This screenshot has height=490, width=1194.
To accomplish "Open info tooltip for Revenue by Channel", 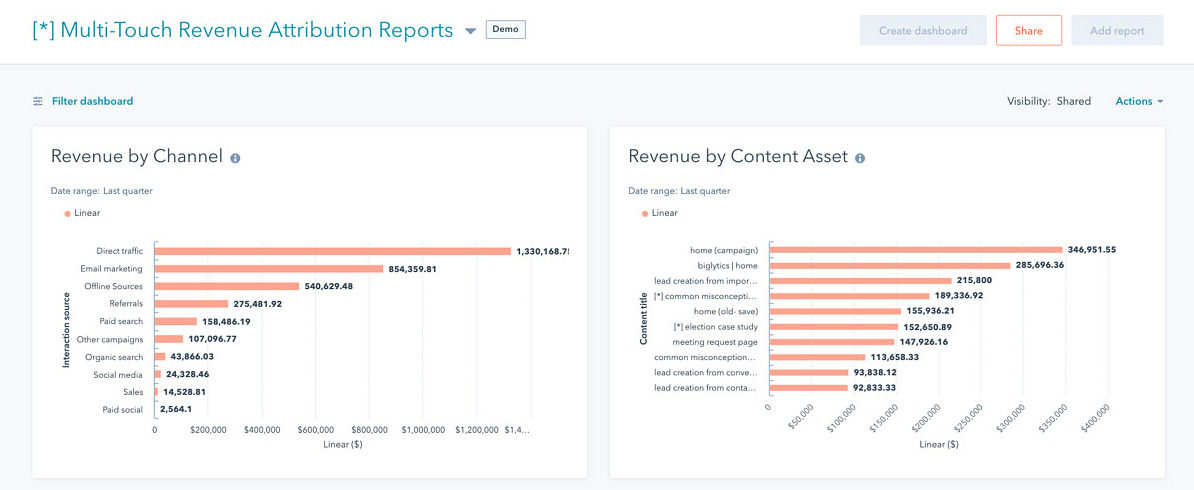I will pos(236,158).
